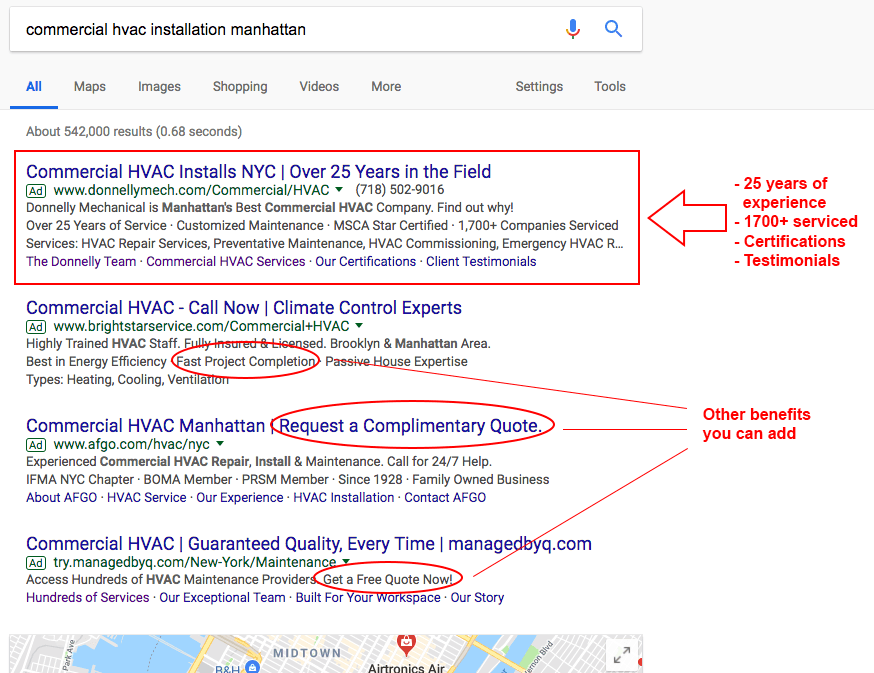Click the blue B&H map marker
The width and height of the screenshot is (874, 673).
[x=253, y=666]
